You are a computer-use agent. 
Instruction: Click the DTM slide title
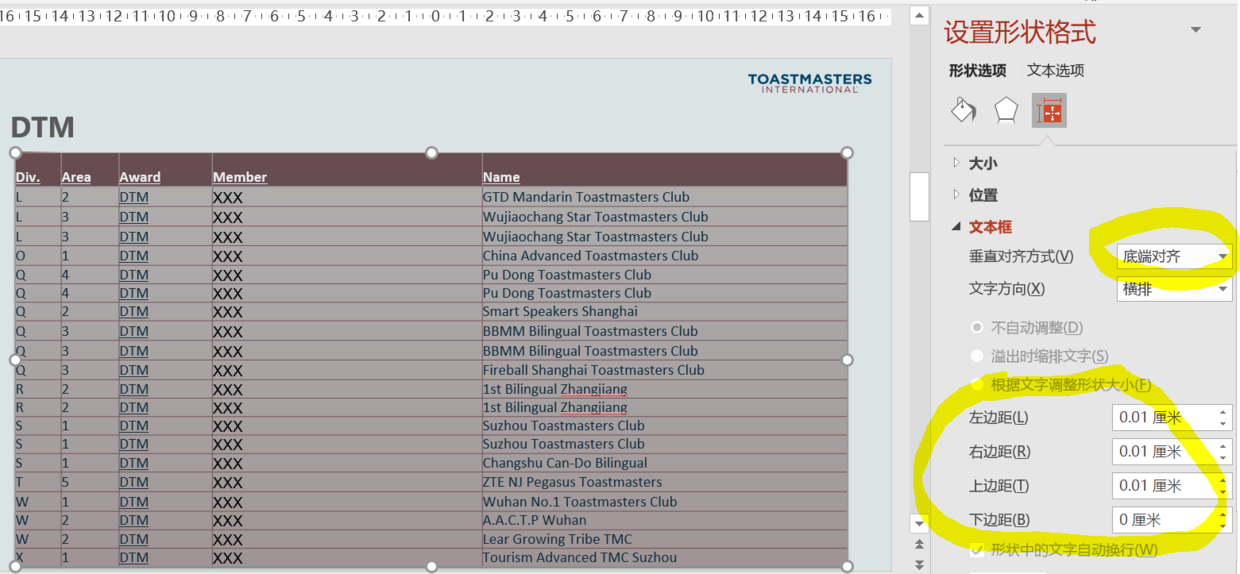pos(43,127)
